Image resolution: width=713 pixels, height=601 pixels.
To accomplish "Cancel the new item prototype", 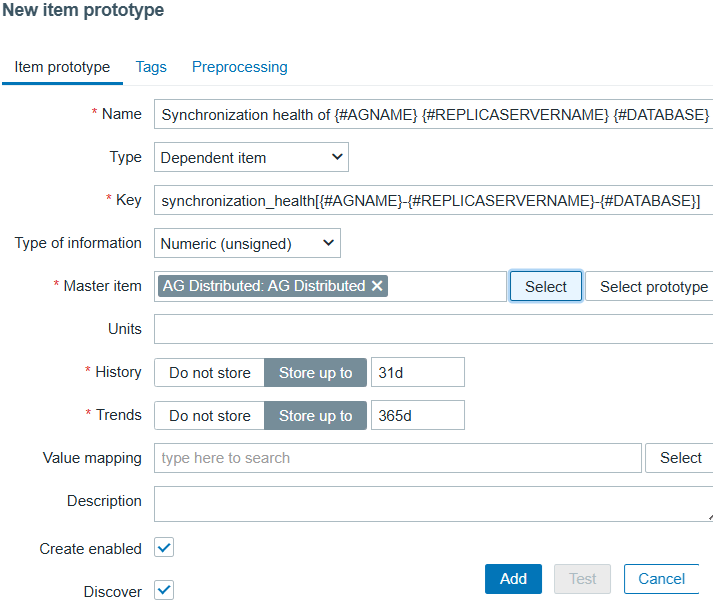I will [661, 579].
